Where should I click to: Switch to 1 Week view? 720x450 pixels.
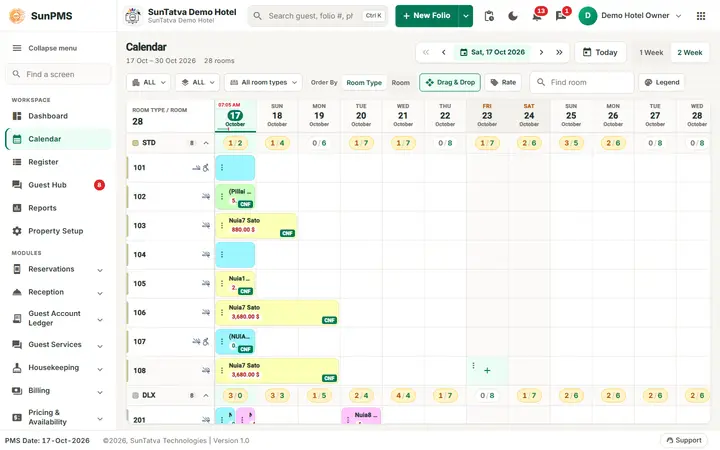[651, 53]
